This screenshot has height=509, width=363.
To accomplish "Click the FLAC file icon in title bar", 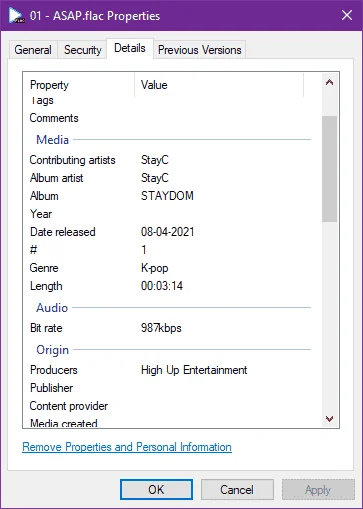I will pos(17,16).
